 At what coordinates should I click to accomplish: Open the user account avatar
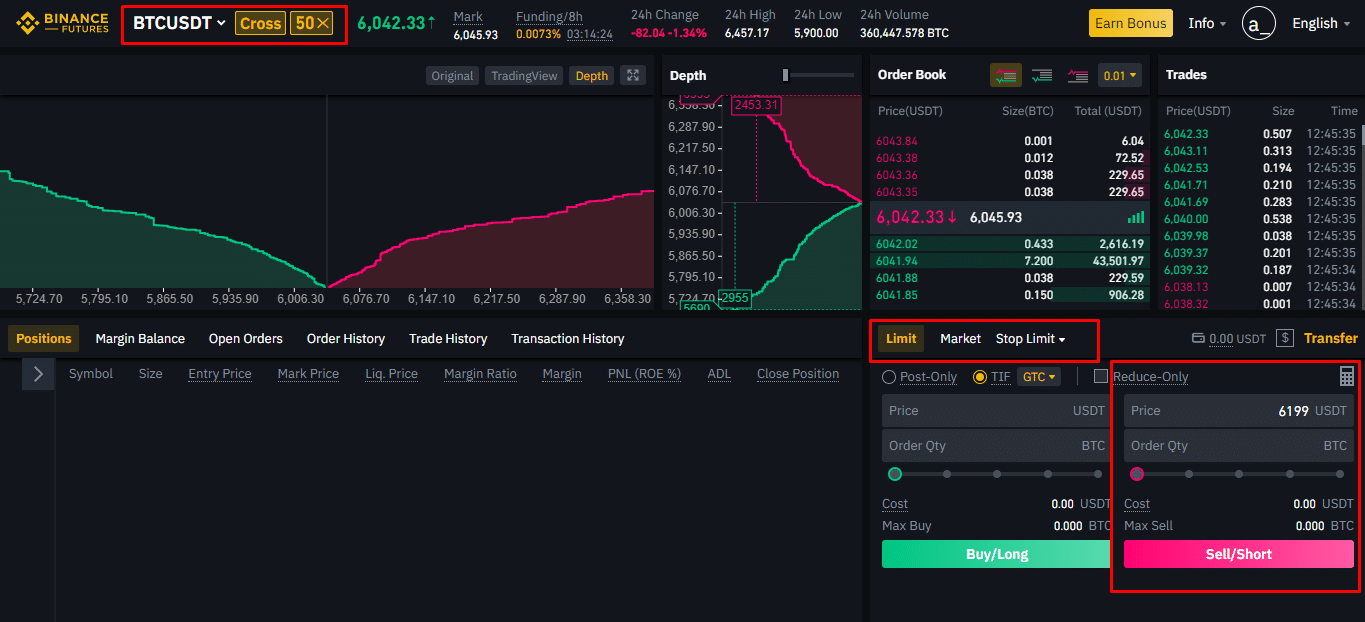click(x=1258, y=23)
